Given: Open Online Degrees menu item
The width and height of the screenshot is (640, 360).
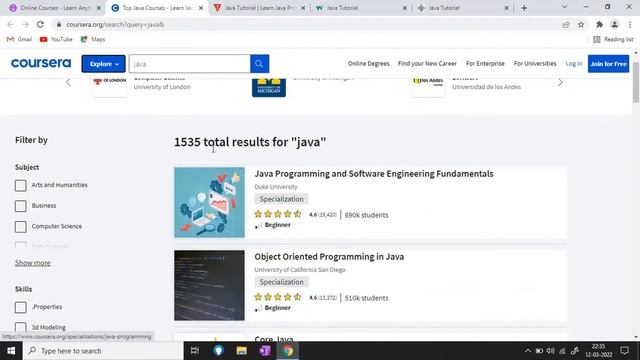Looking at the screenshot, I should [x=369, y=64].
